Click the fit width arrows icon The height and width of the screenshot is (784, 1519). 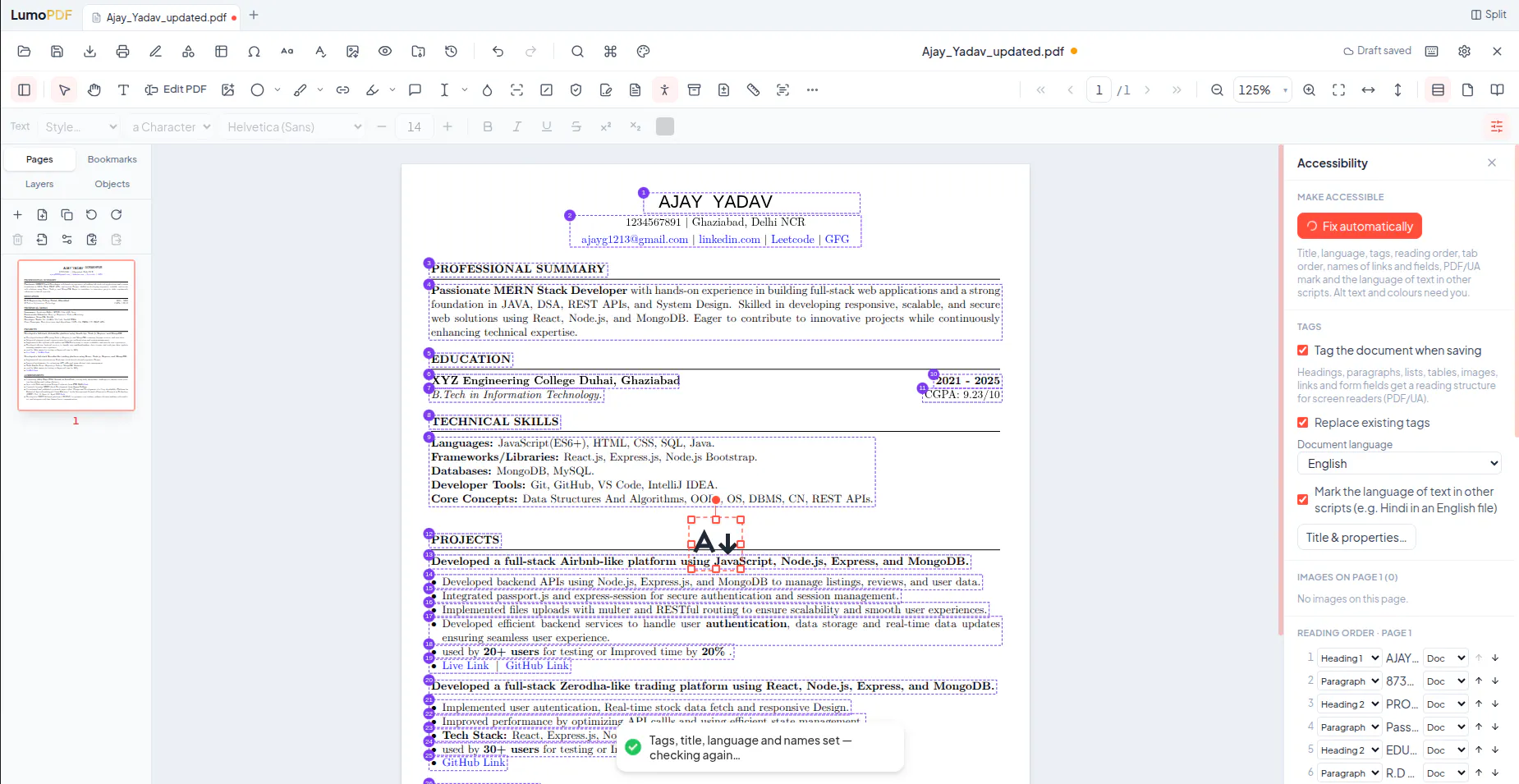click(x=1368, y=89)
